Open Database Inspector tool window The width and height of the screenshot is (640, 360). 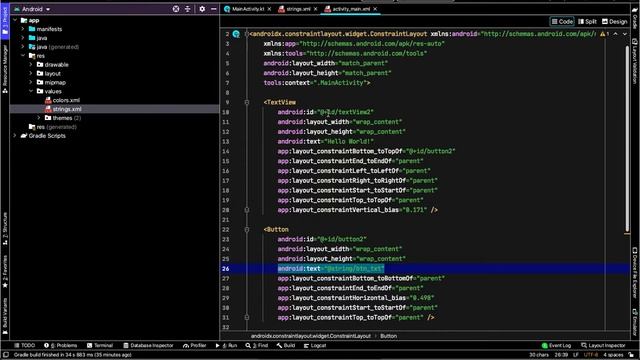[148, 345]
